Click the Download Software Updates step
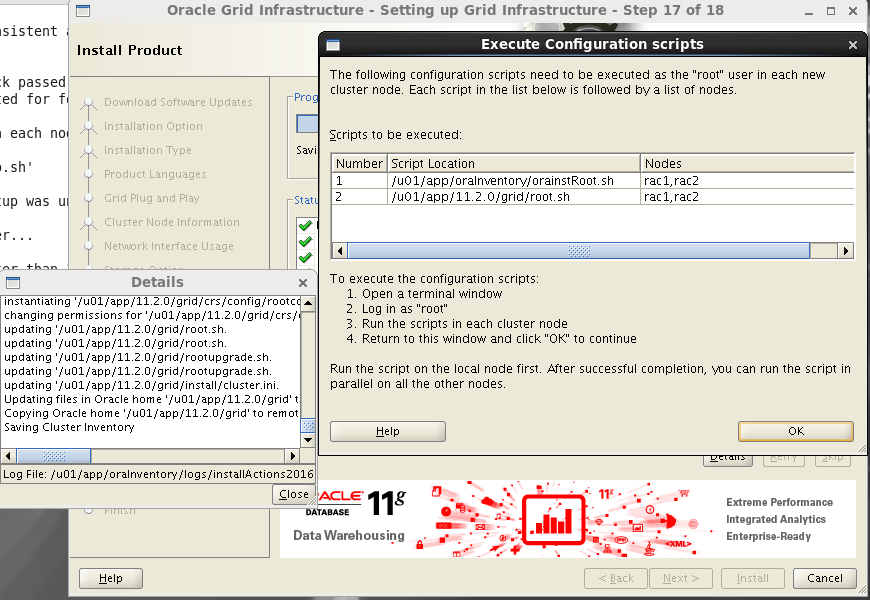This screenshot has height=600, width=870. click(178, 102)
